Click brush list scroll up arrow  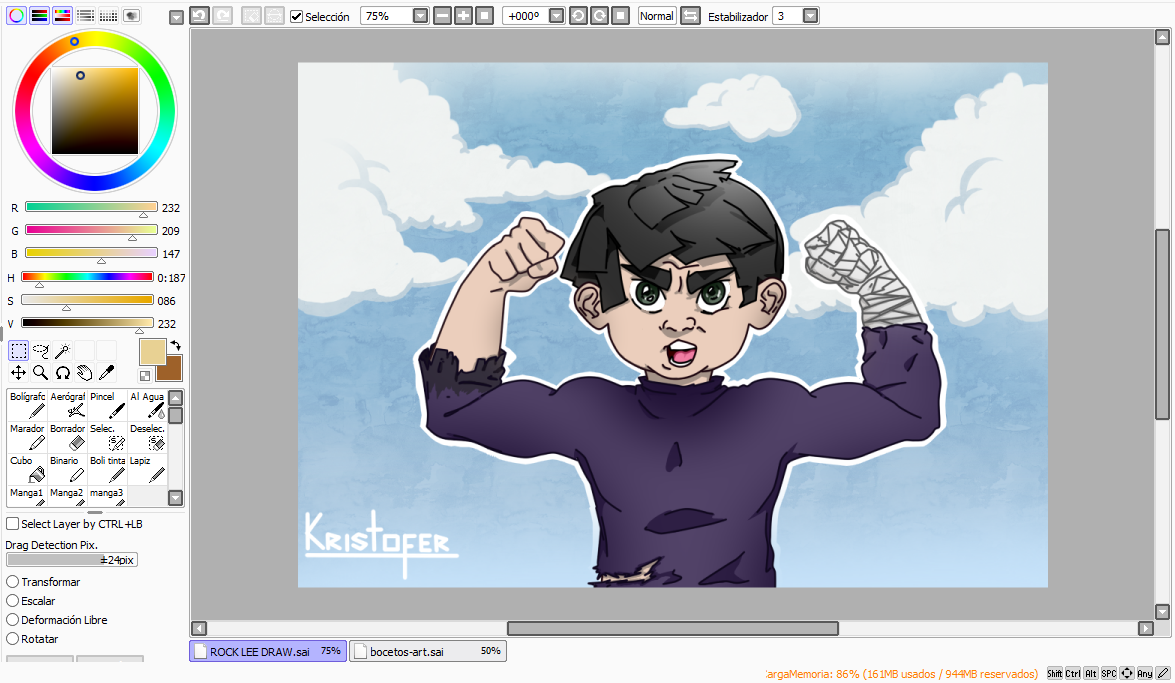click(175, 397)
